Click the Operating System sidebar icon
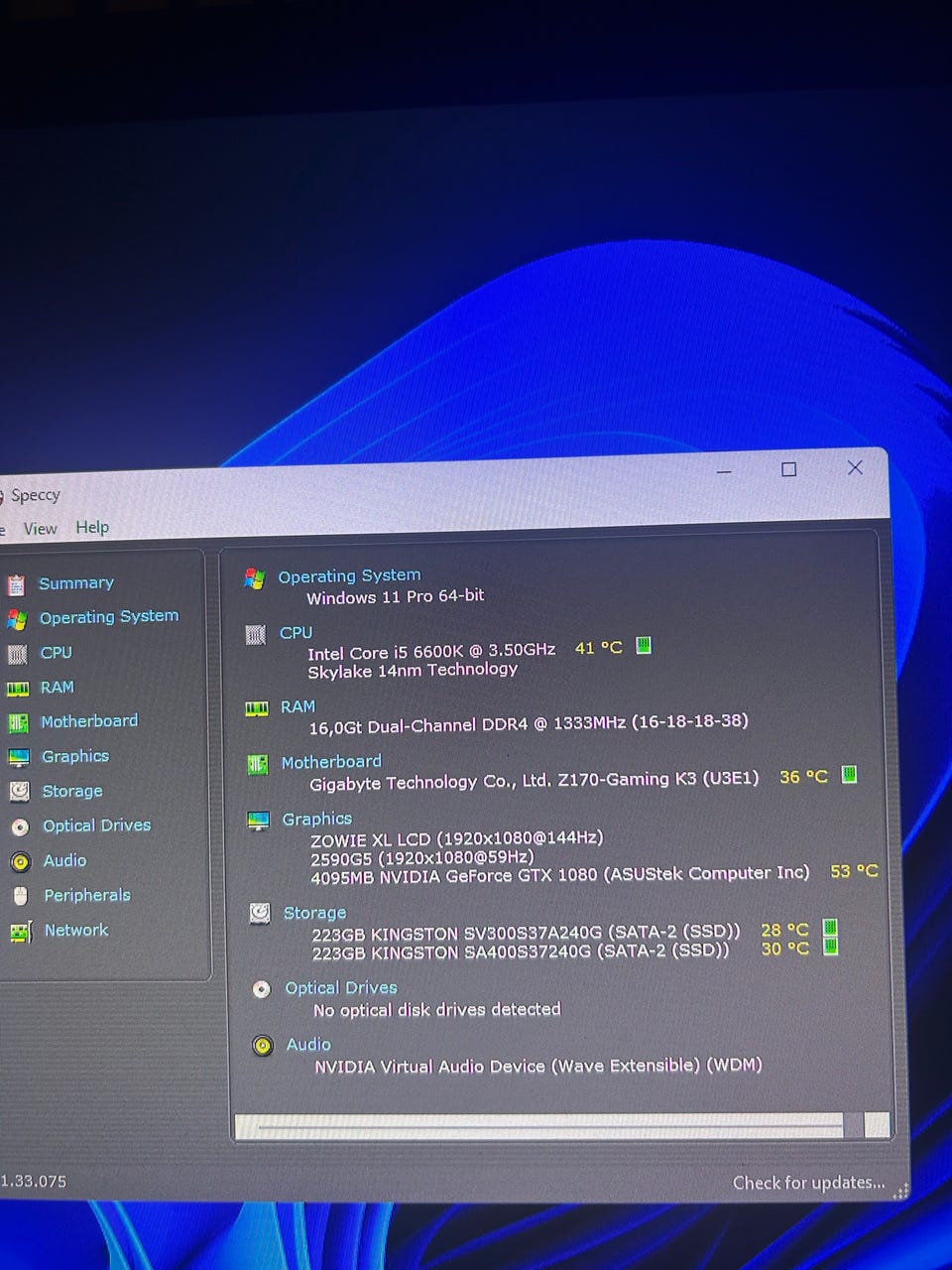 point(17,620)
